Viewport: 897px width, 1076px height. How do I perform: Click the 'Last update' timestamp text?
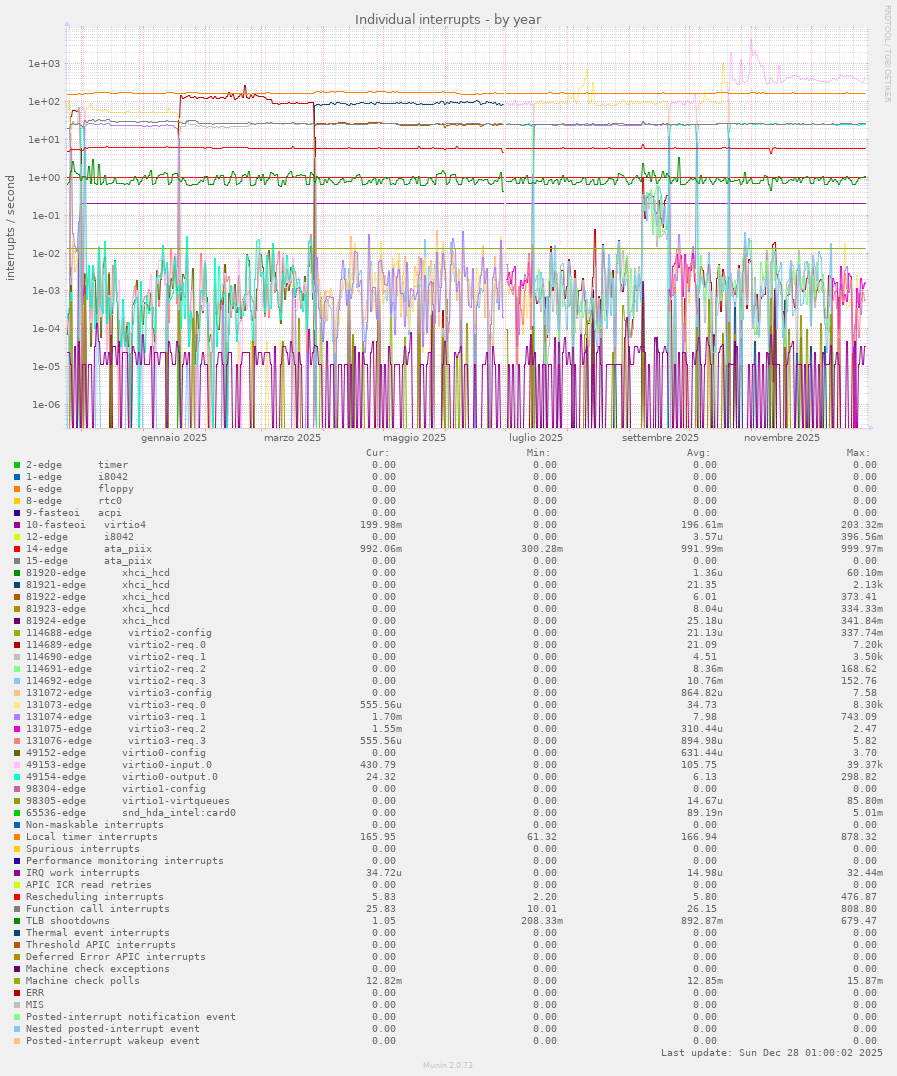(771, 1053)
